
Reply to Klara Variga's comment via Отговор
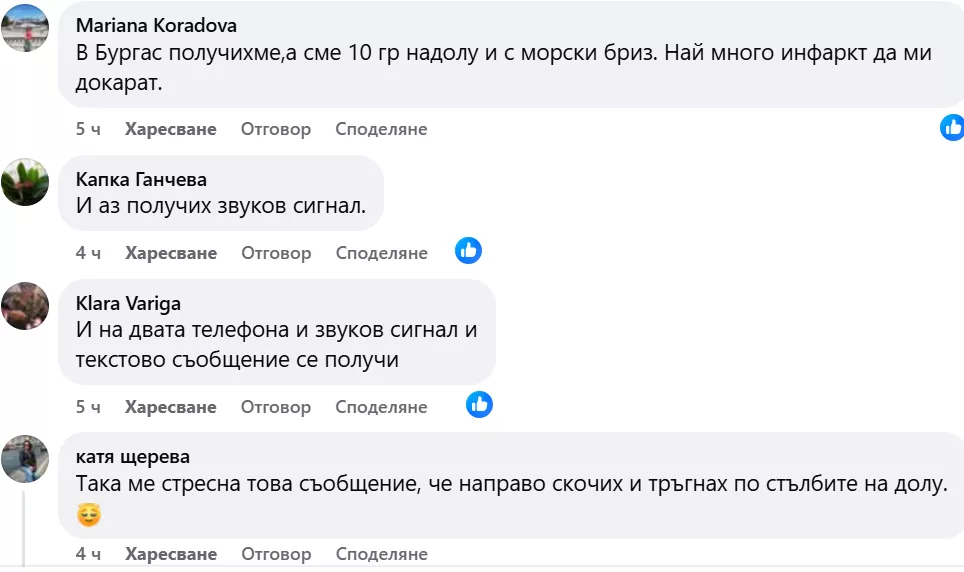[x=276, y=407]
